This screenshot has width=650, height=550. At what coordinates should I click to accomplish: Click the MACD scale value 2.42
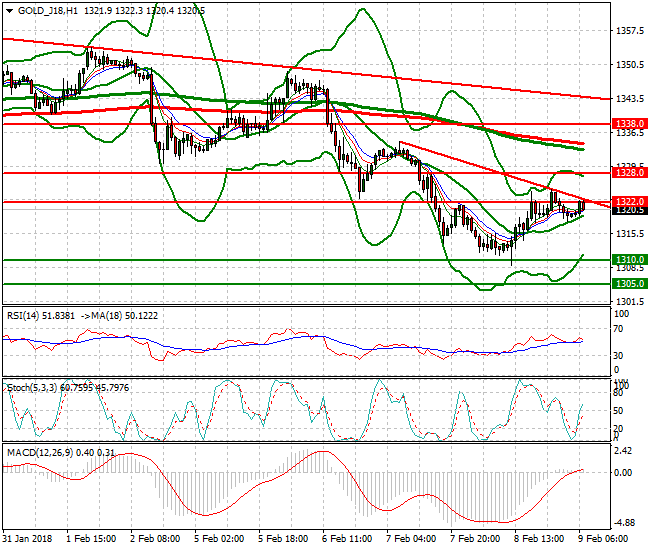point(624,451)
